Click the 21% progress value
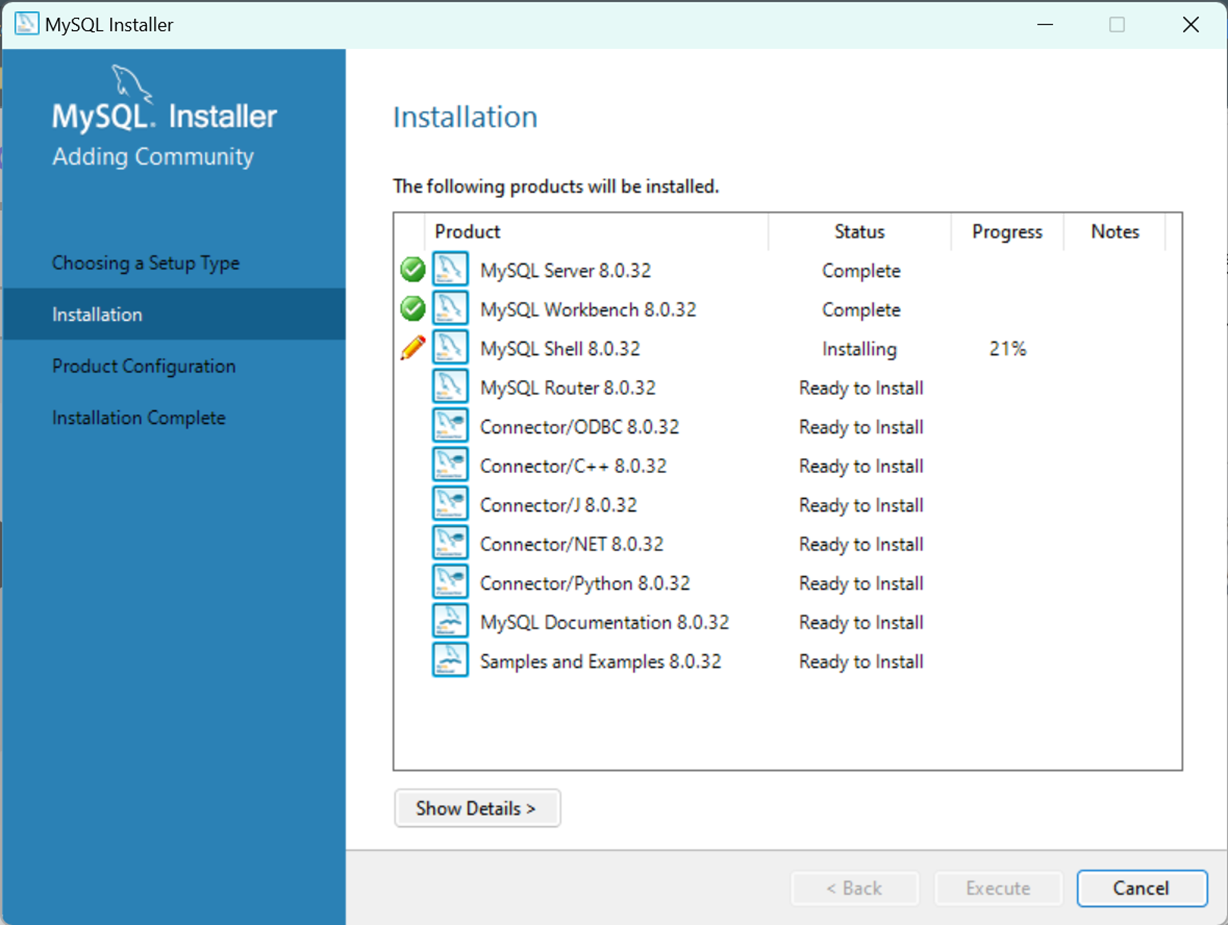Viewport: 1228px width, 925px height. (1007, 349)
